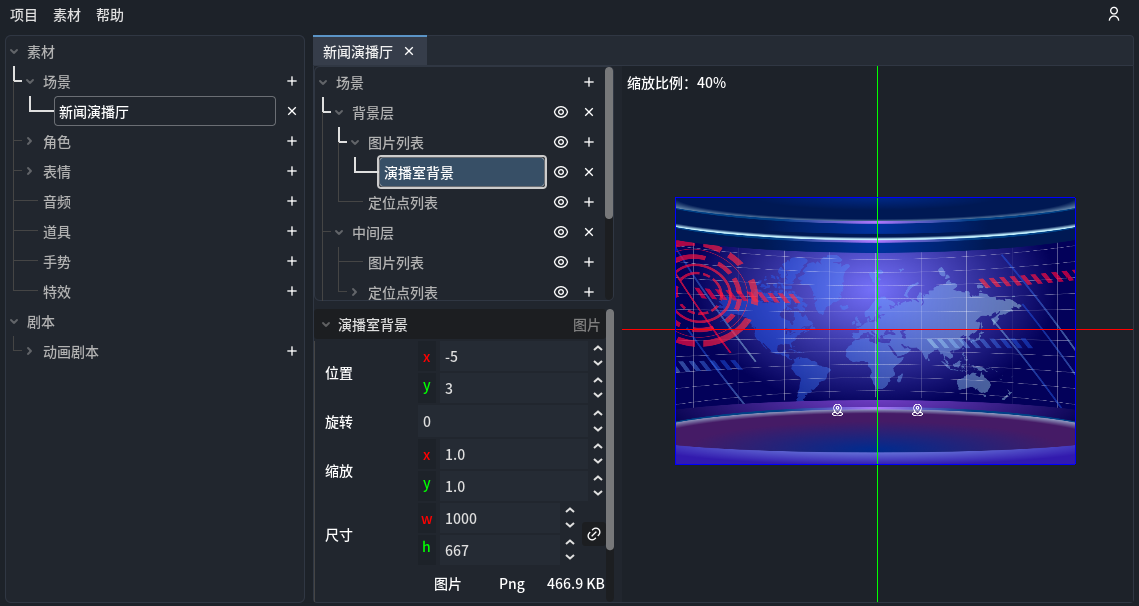This screenshot has width=1139, height=606.
Task: Hide the 定位点列表 under 背景层
Action: coord(560,202)
